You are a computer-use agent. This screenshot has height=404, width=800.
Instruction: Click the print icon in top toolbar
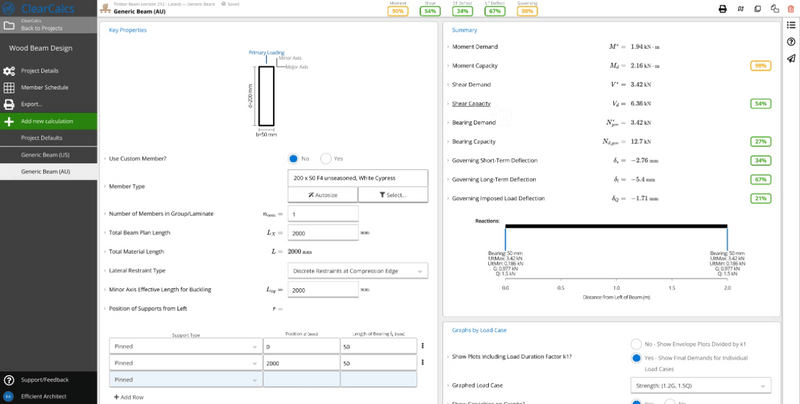click(722, 9)
